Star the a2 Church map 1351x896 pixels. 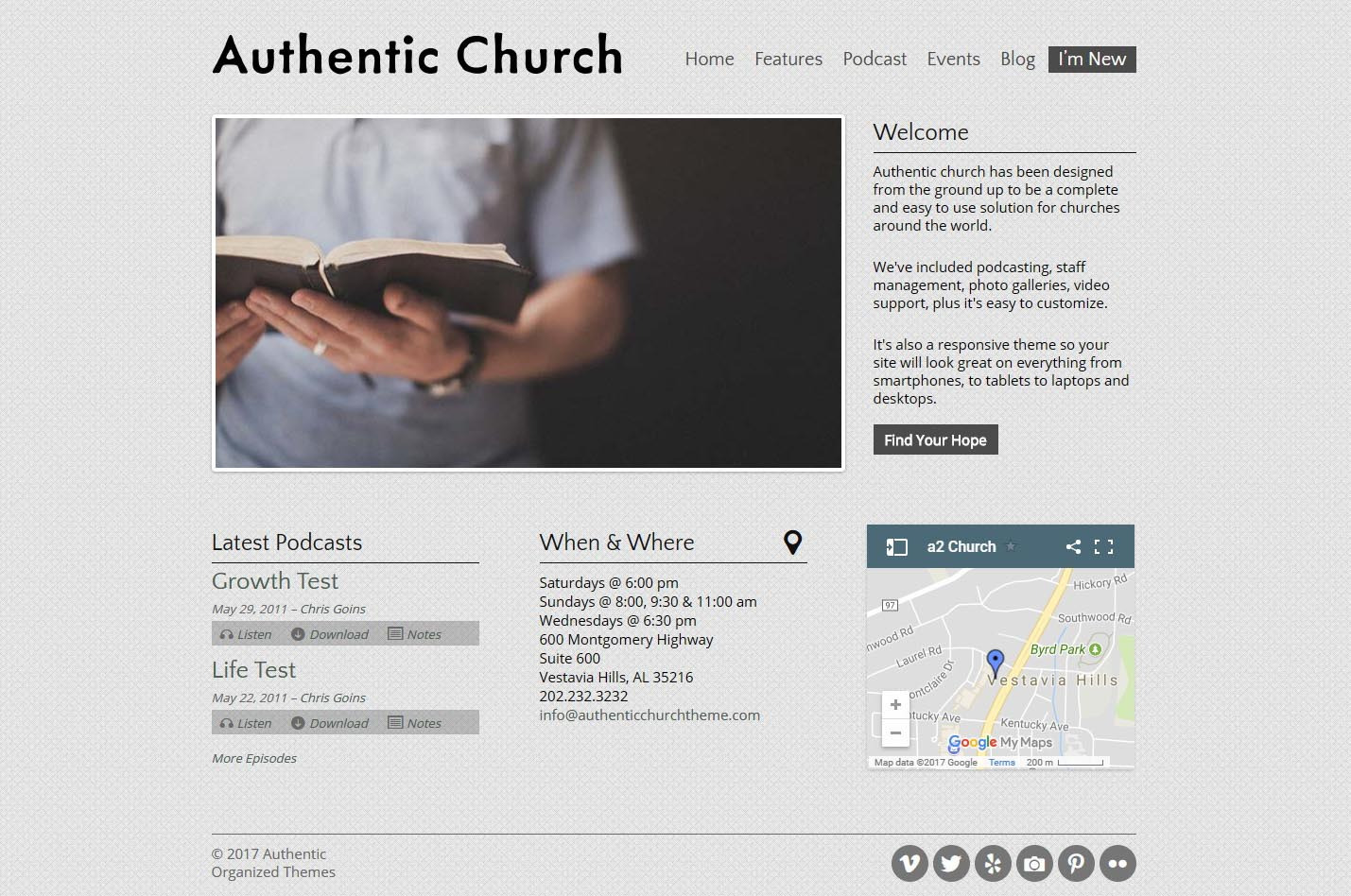(x=1011, y=545)
